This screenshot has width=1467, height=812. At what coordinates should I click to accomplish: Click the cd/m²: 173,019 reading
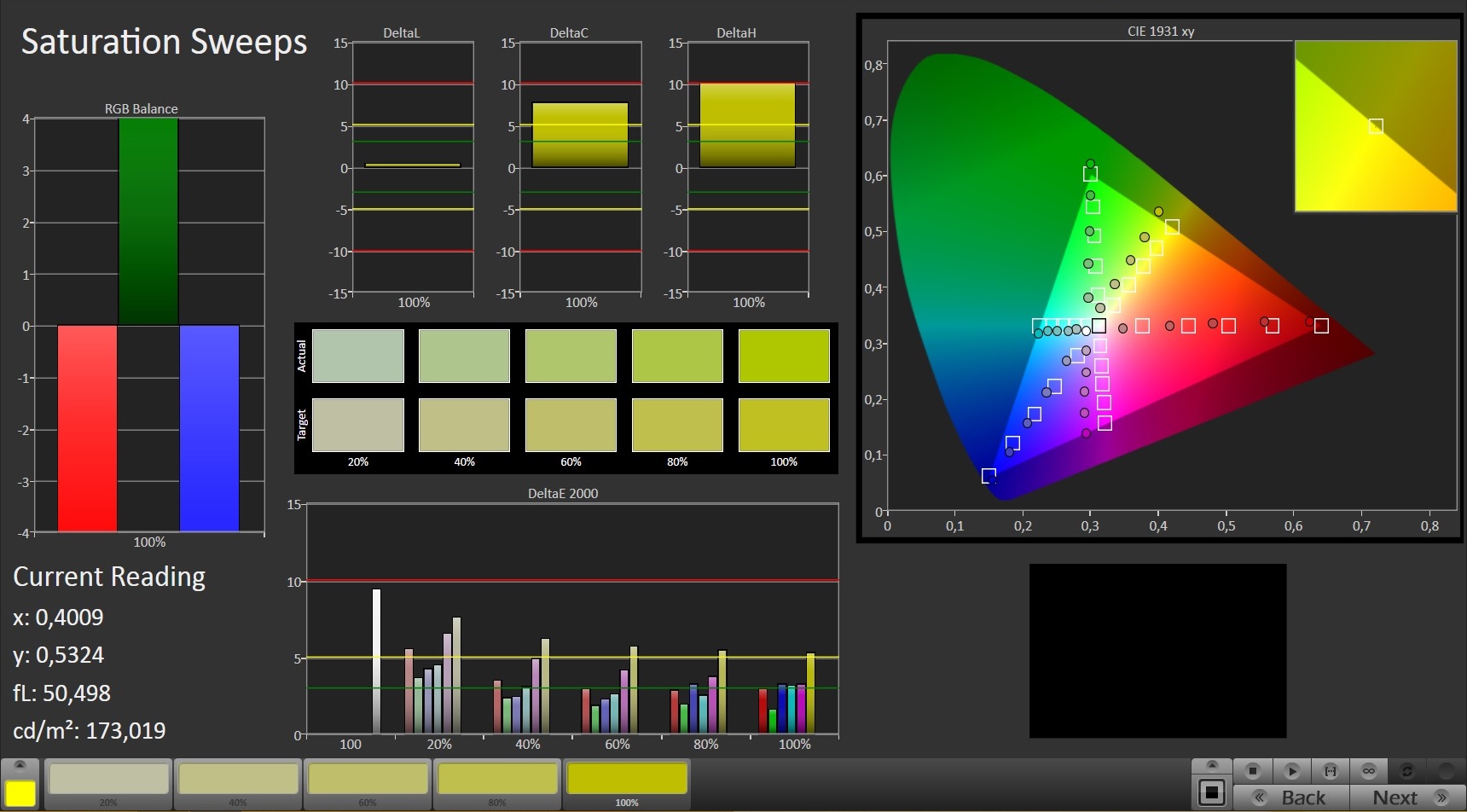pos(90,730)
